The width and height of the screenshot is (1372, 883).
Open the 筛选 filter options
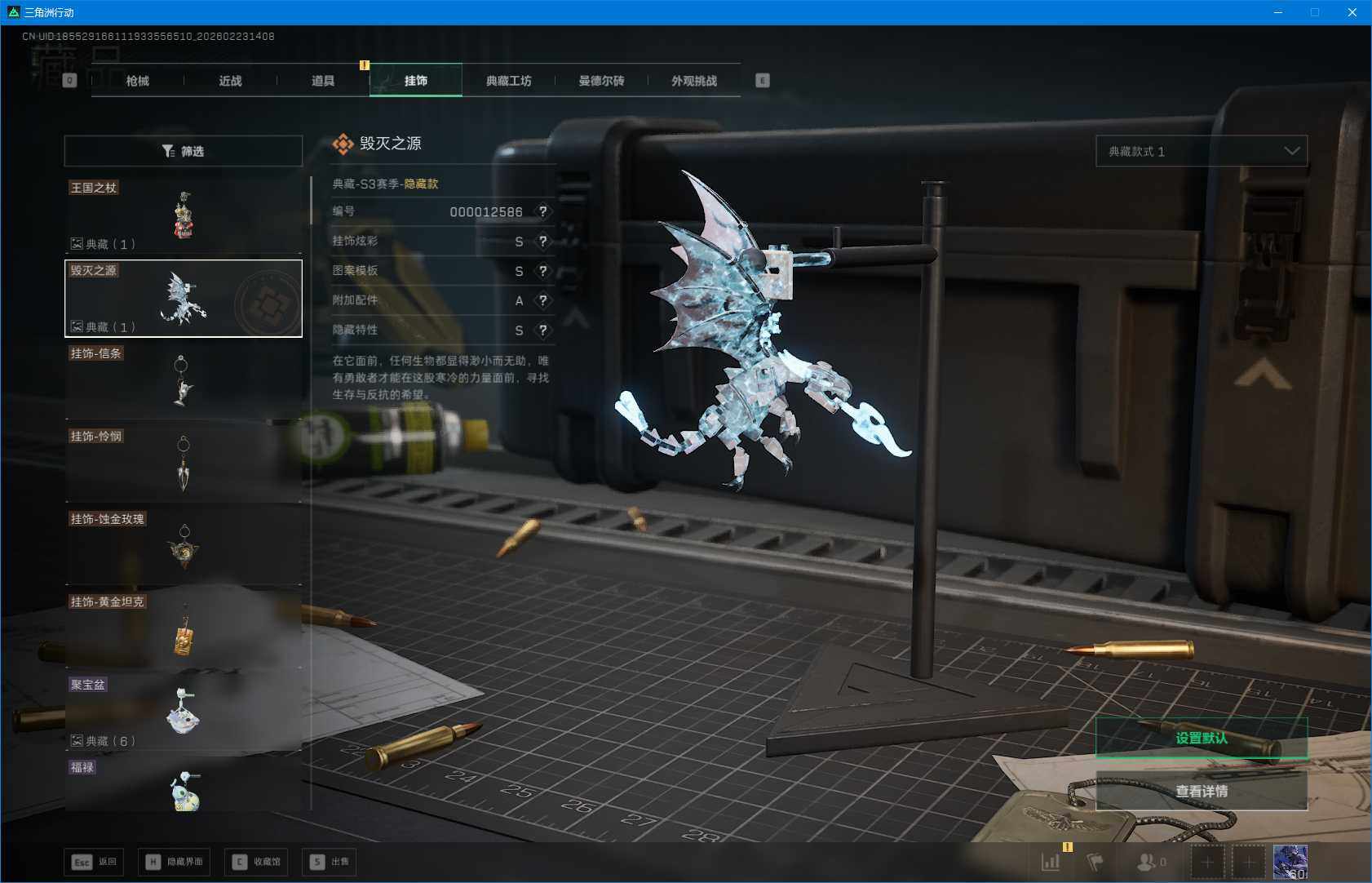coord(184,151)
